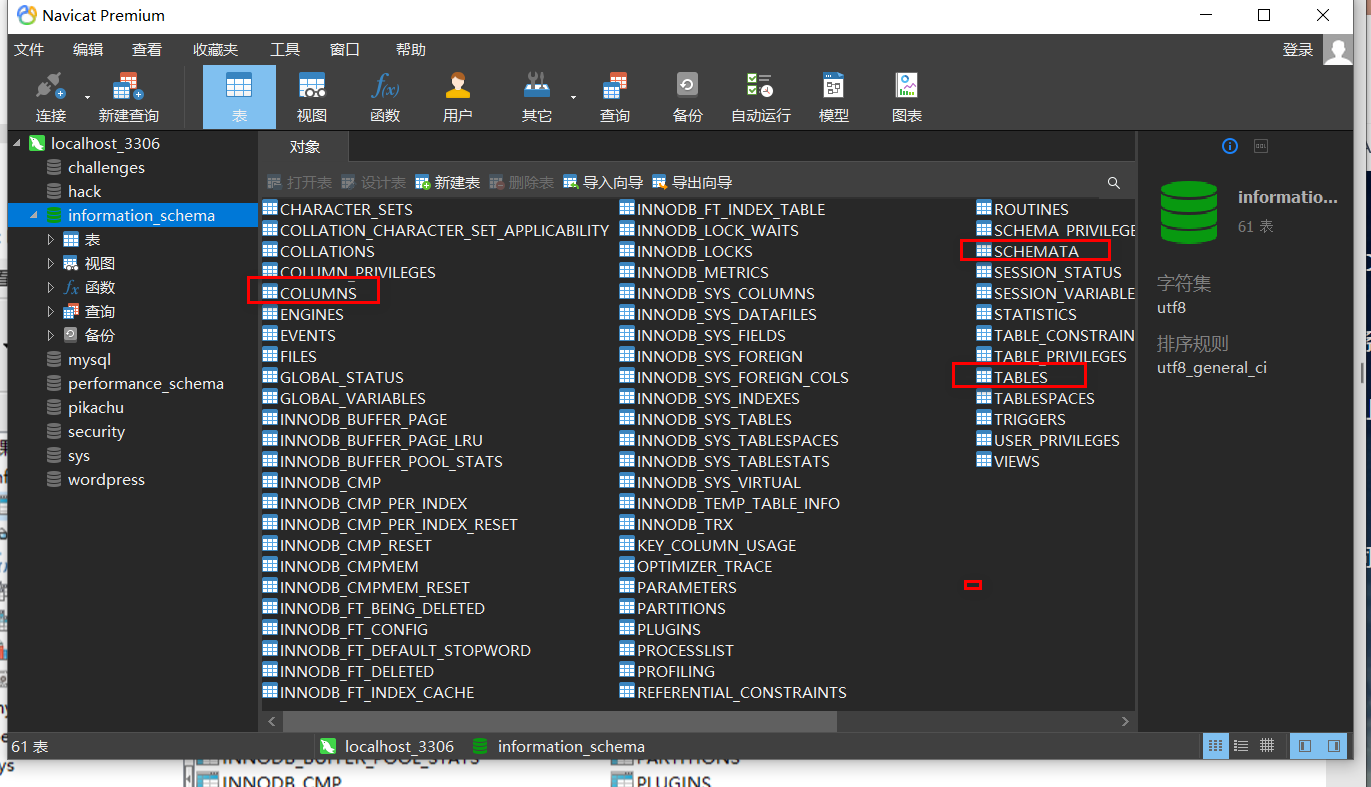1371x787 pixels.
Task: Click 导出向导 button
Action: [692, 183]
